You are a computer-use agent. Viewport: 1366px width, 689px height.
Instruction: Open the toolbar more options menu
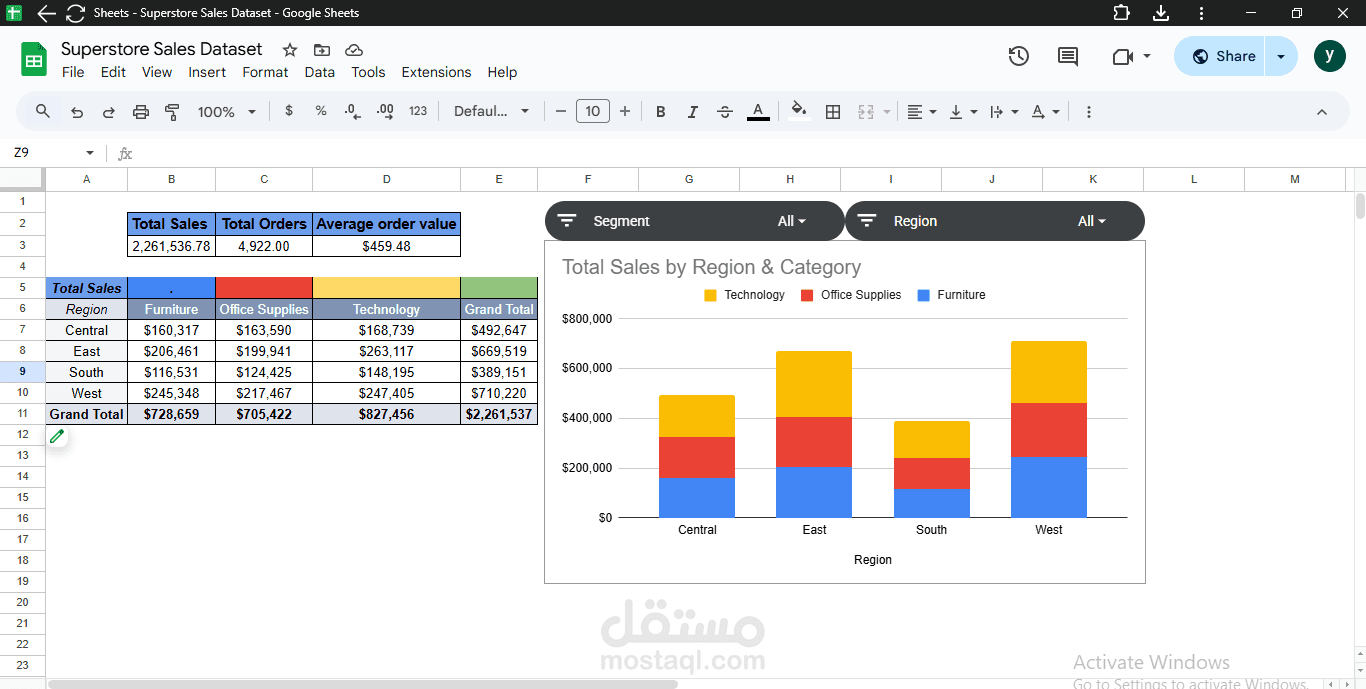[x=1089, y=112]
